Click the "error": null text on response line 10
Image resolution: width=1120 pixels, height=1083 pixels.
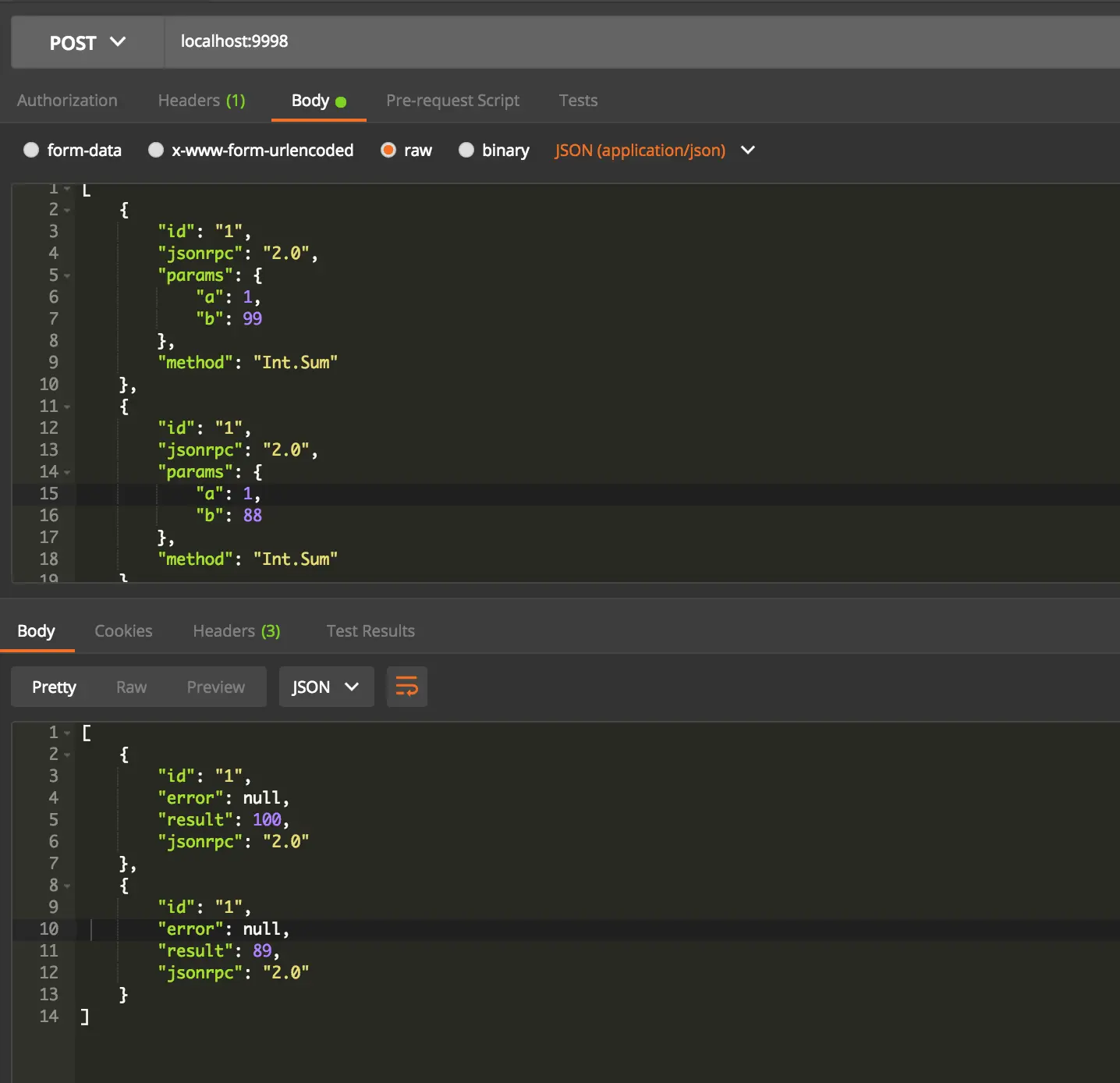(x=224, y=929)
